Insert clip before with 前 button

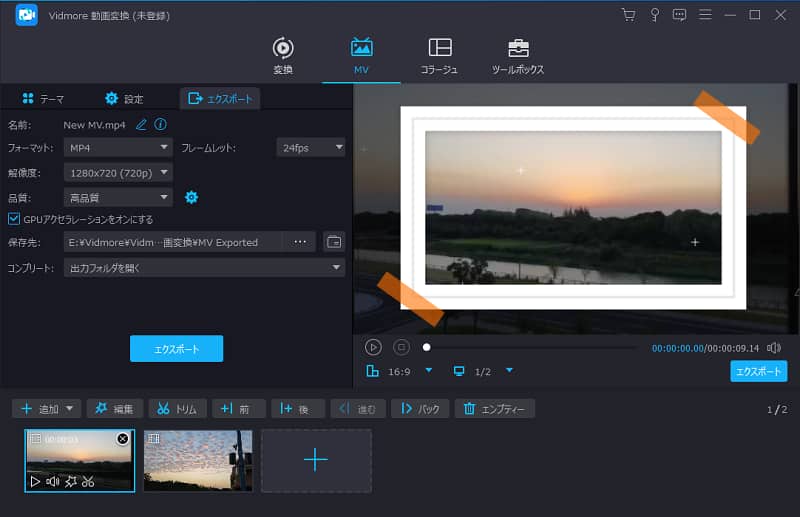pyautogui.click(x=239, y=409)
